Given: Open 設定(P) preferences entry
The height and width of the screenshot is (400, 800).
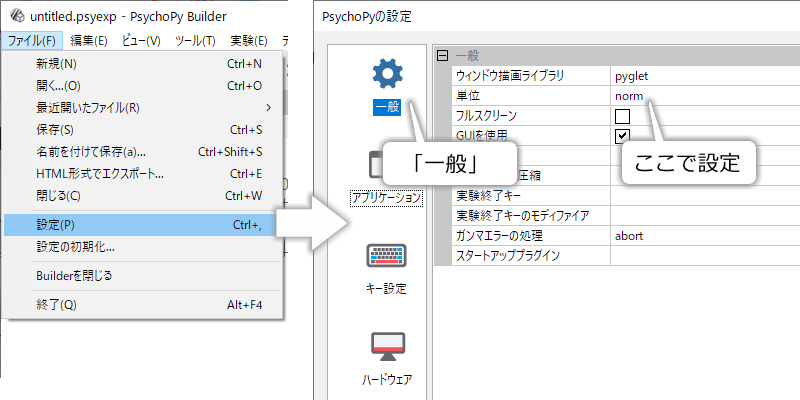Looking at the screenshot, I should click(143, 225).
